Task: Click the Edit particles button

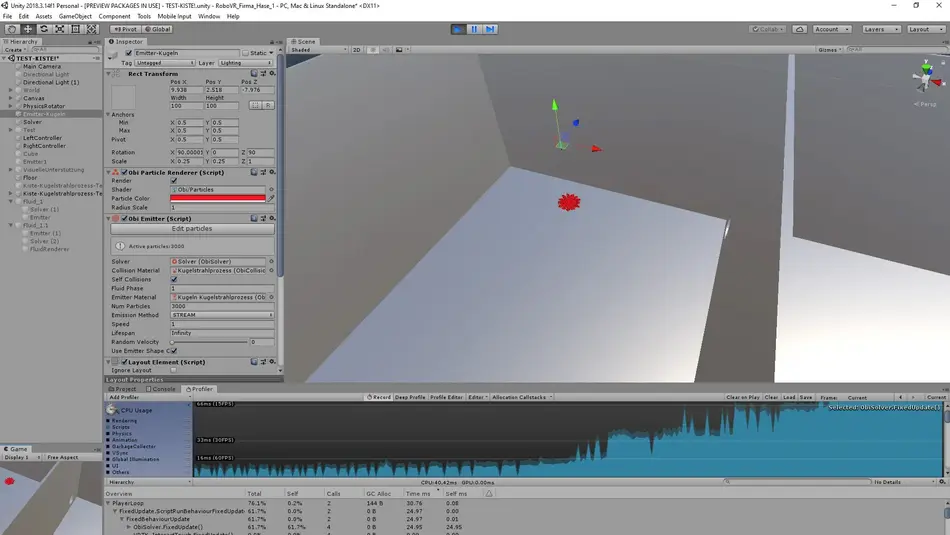Action: [192, 229]
